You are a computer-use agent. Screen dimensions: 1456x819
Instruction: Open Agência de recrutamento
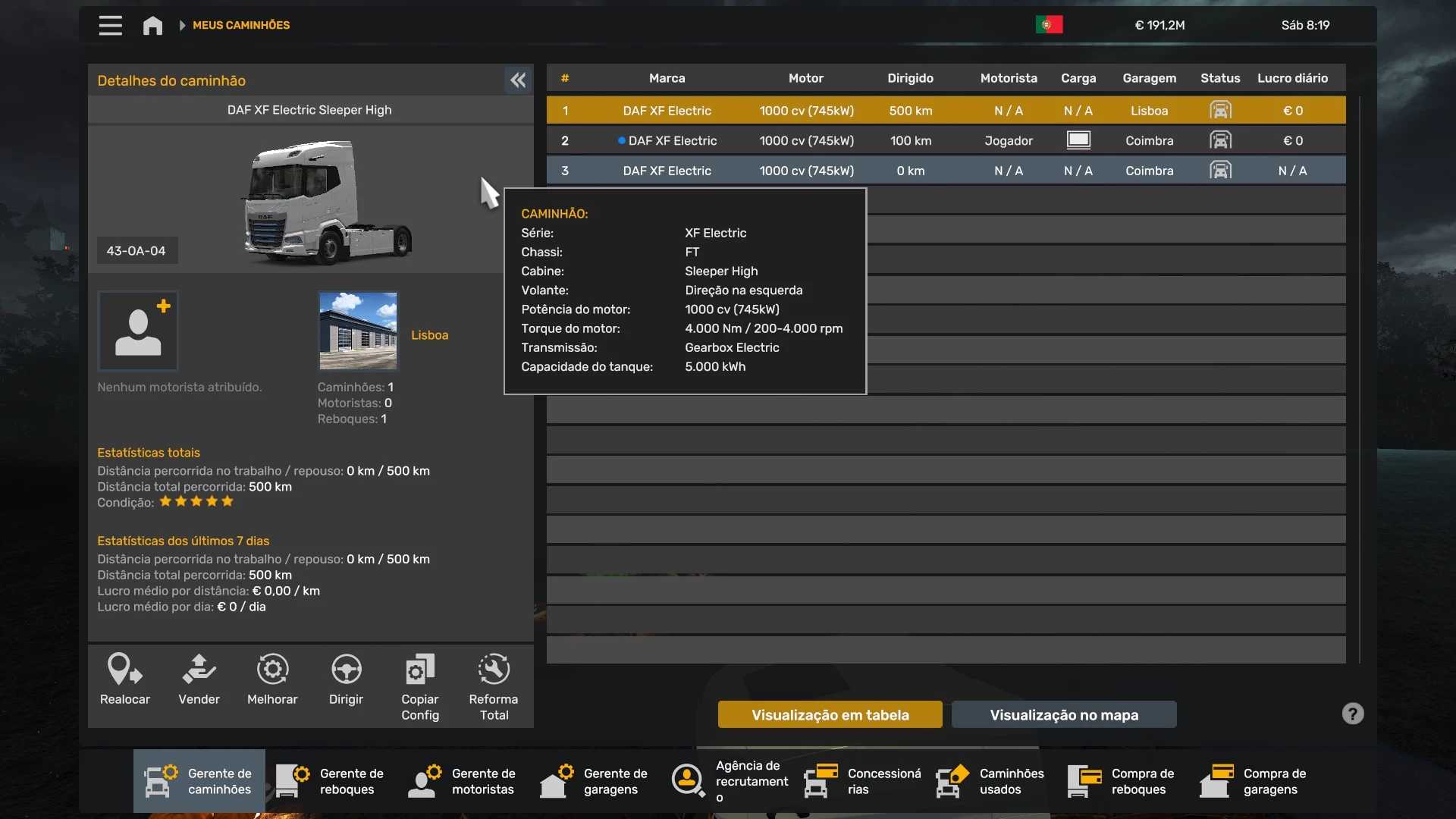[731, 781]
